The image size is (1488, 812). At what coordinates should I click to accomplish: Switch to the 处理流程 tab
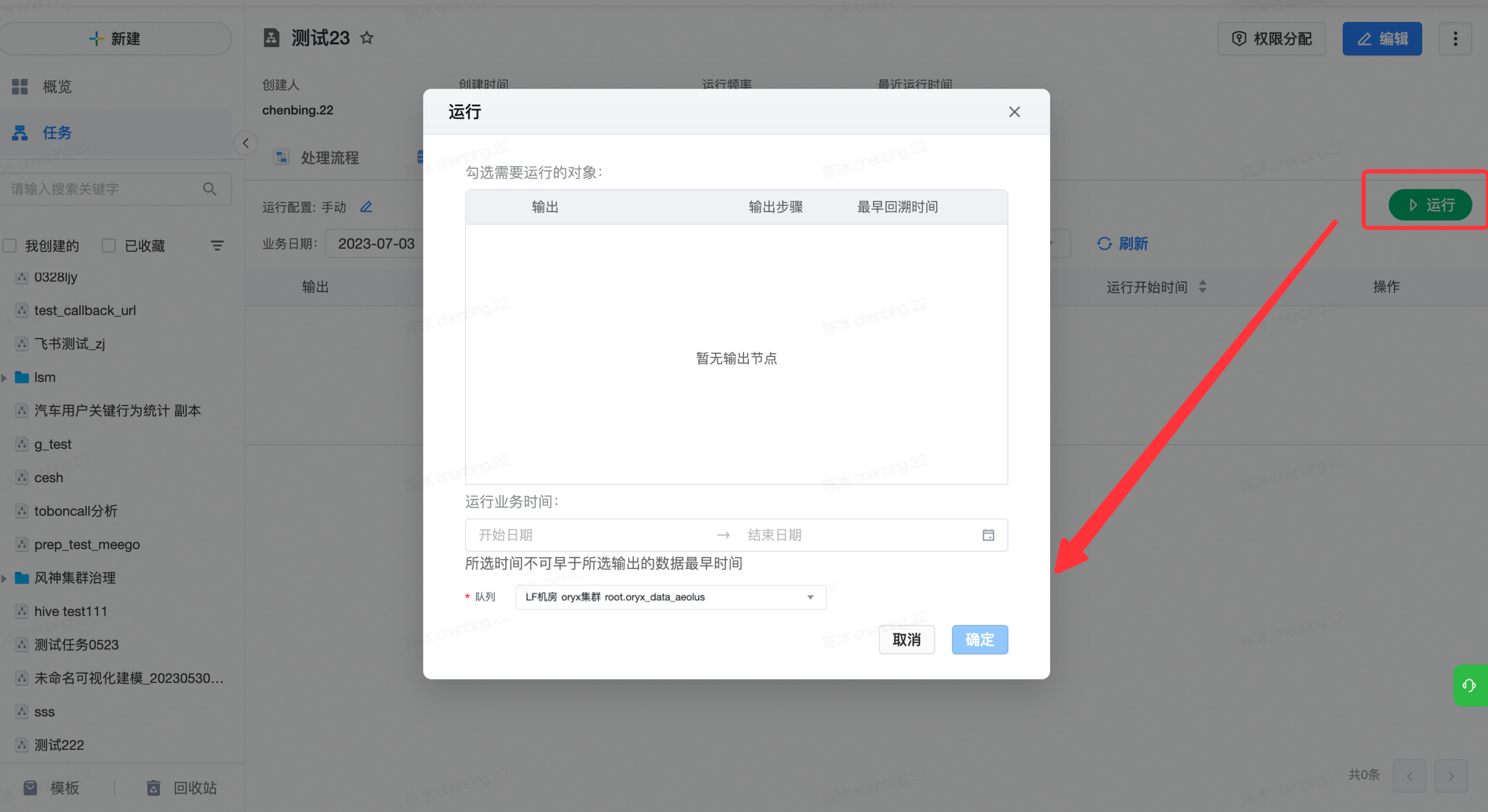(x=317, y=157)
